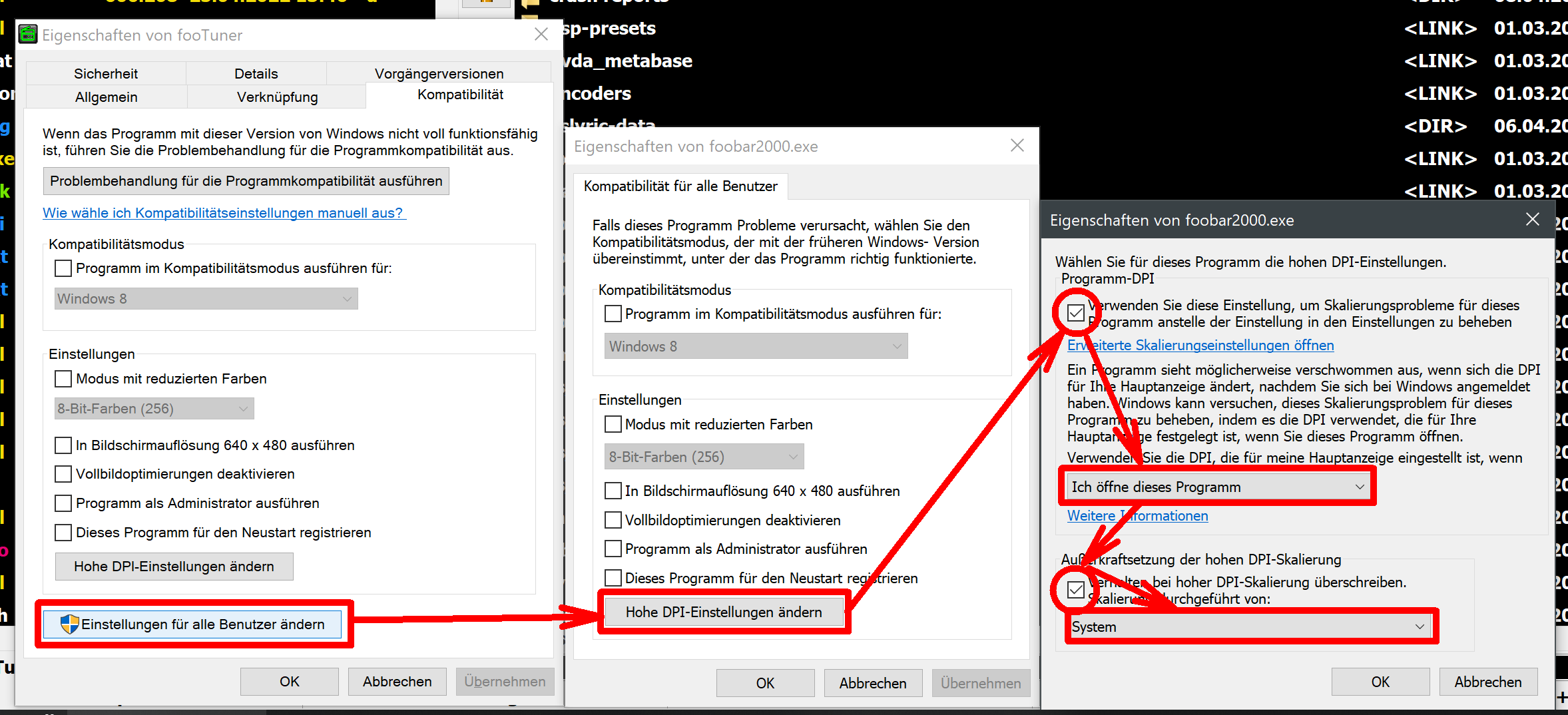Click Übernehmen in the all-users compatibility dialog
Image resolution: width=1568 pixels, height=715 pixels.
pos(981,683)
